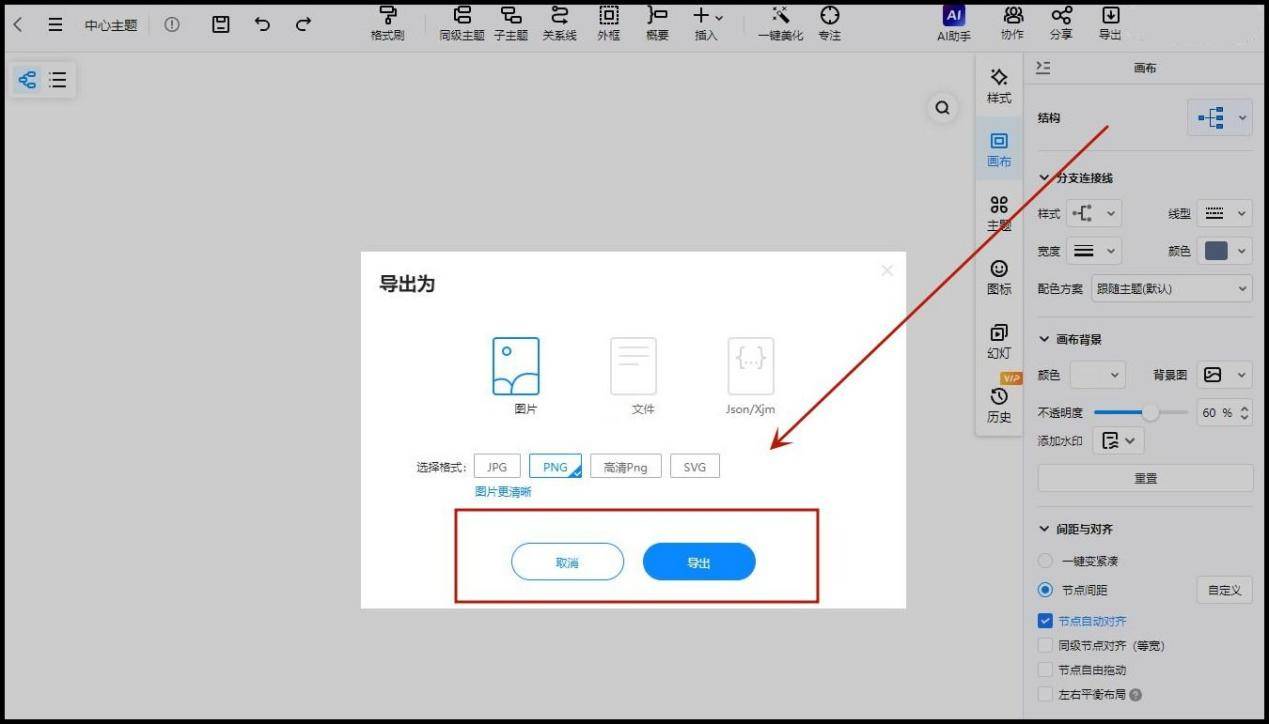Screen dimensions: 1269x724
Task: Open the 画布 canvas tab
Action: coord(999,150)
